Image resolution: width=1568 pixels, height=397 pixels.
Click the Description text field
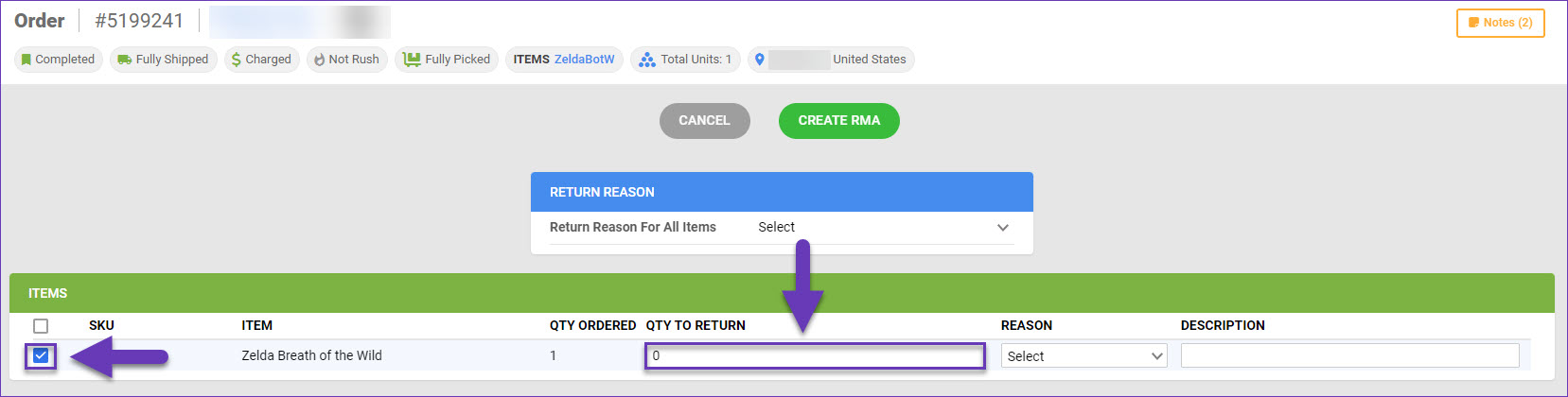click(1350, 356)
